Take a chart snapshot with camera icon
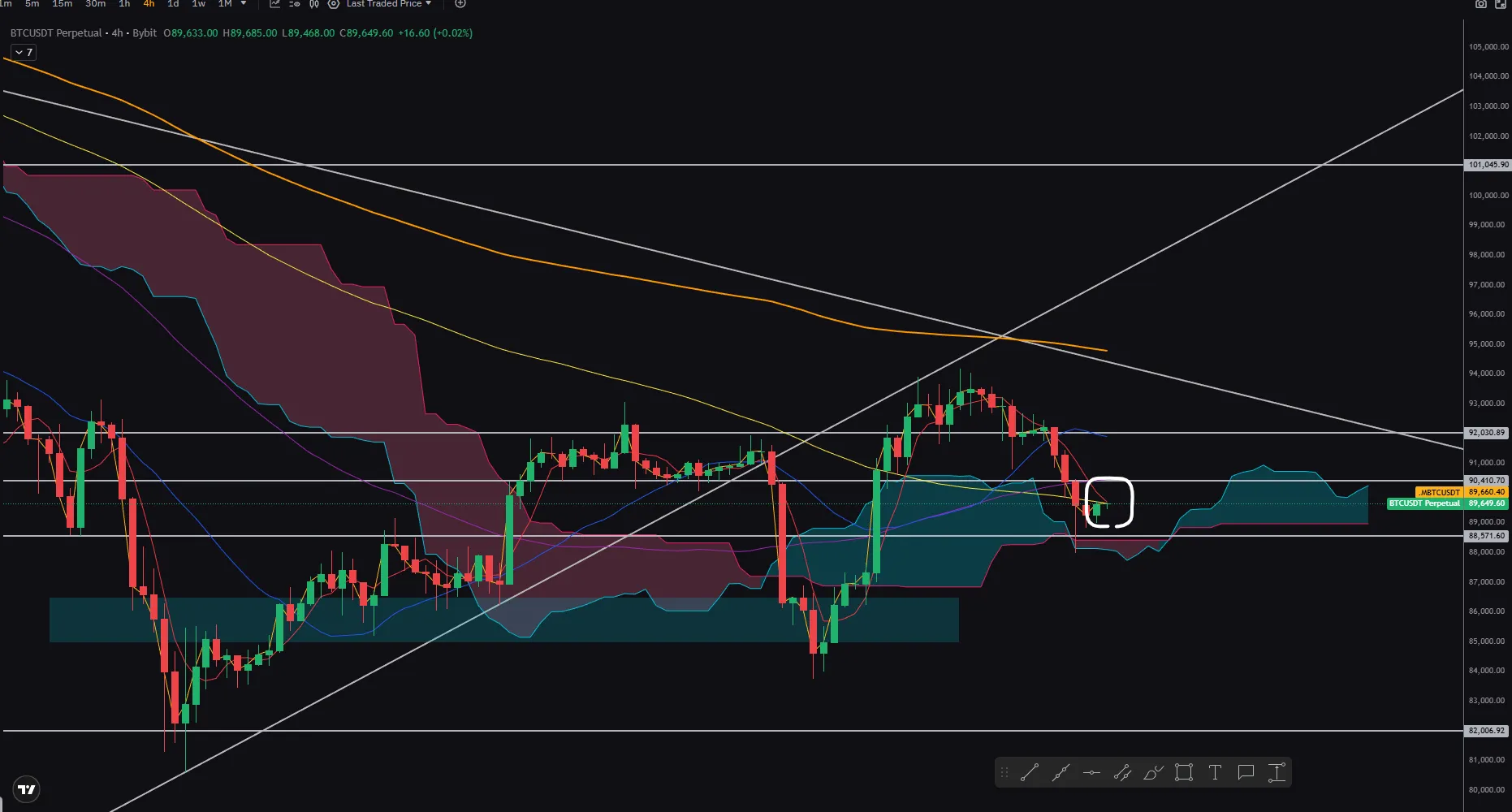Viewport: 1512px width, 812px height. click(1481, 4)
